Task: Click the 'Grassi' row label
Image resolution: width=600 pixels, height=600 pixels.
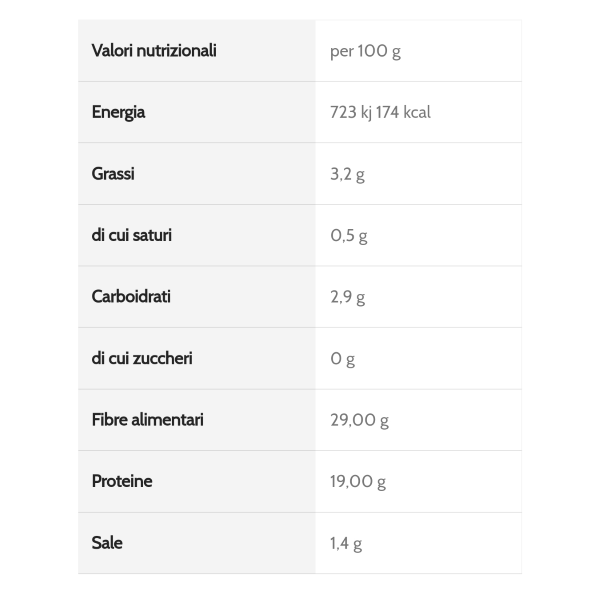Action: 113,174
